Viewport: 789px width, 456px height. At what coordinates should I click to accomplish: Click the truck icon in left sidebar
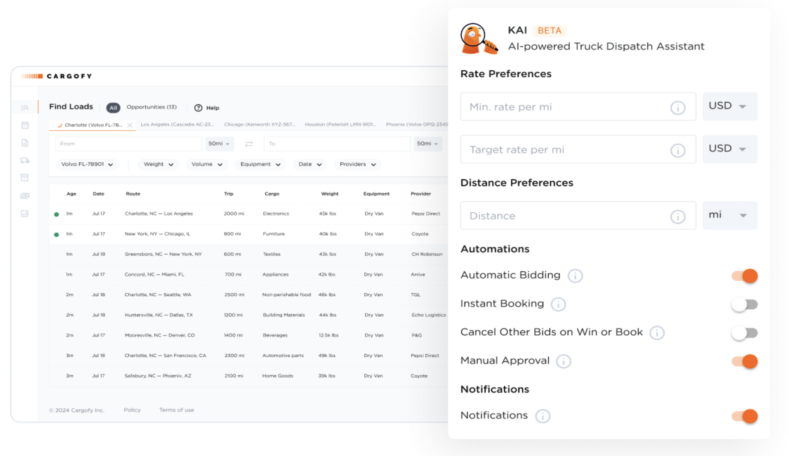coord(25,160)
